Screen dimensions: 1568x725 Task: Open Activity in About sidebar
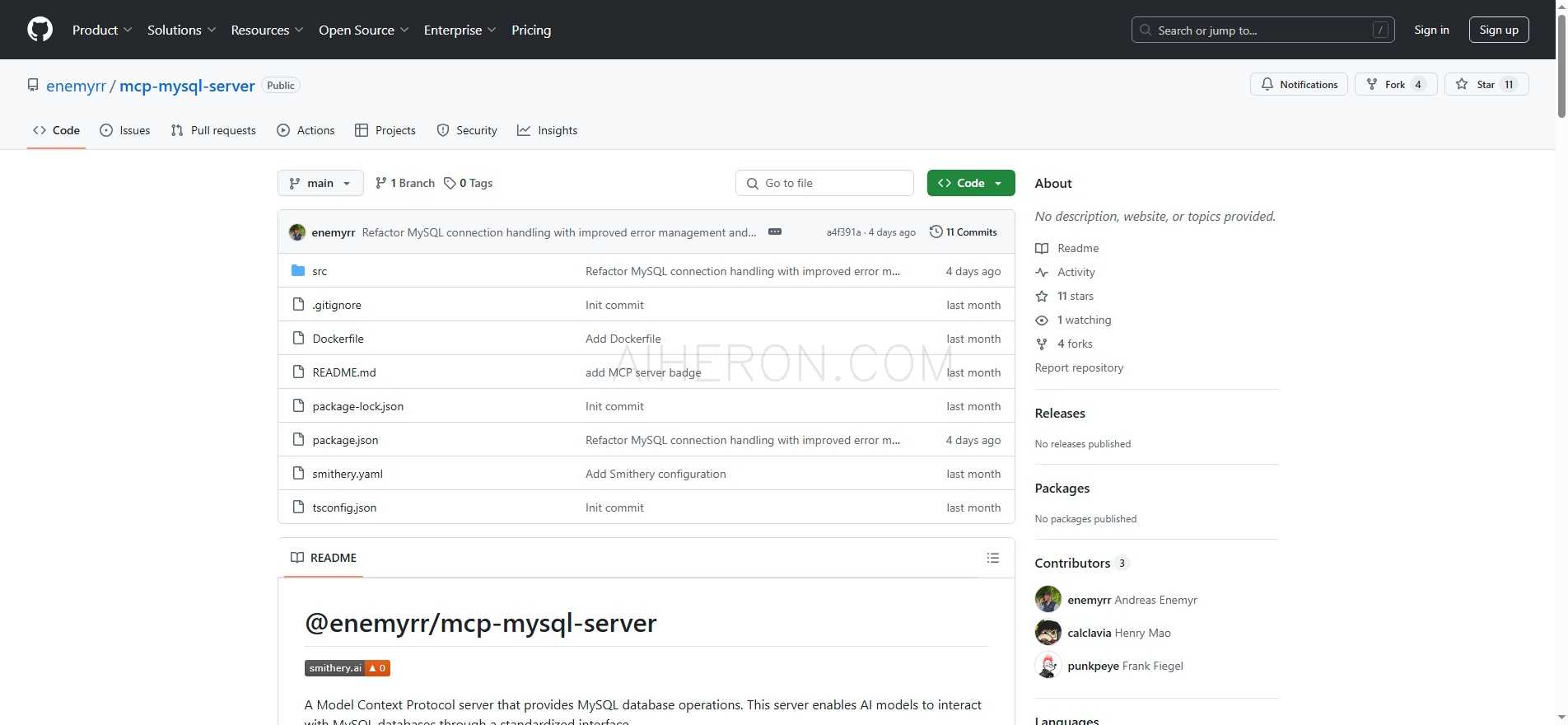[x=1066, y=272]
